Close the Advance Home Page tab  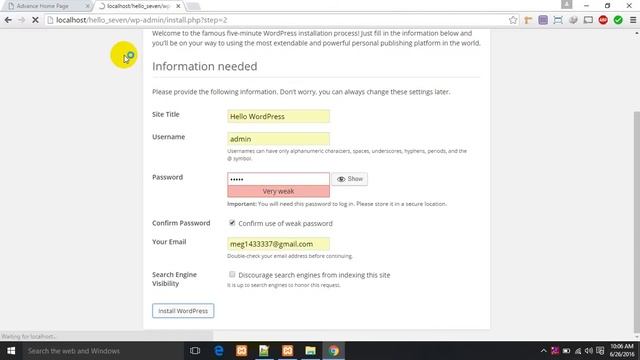[87, 6]
